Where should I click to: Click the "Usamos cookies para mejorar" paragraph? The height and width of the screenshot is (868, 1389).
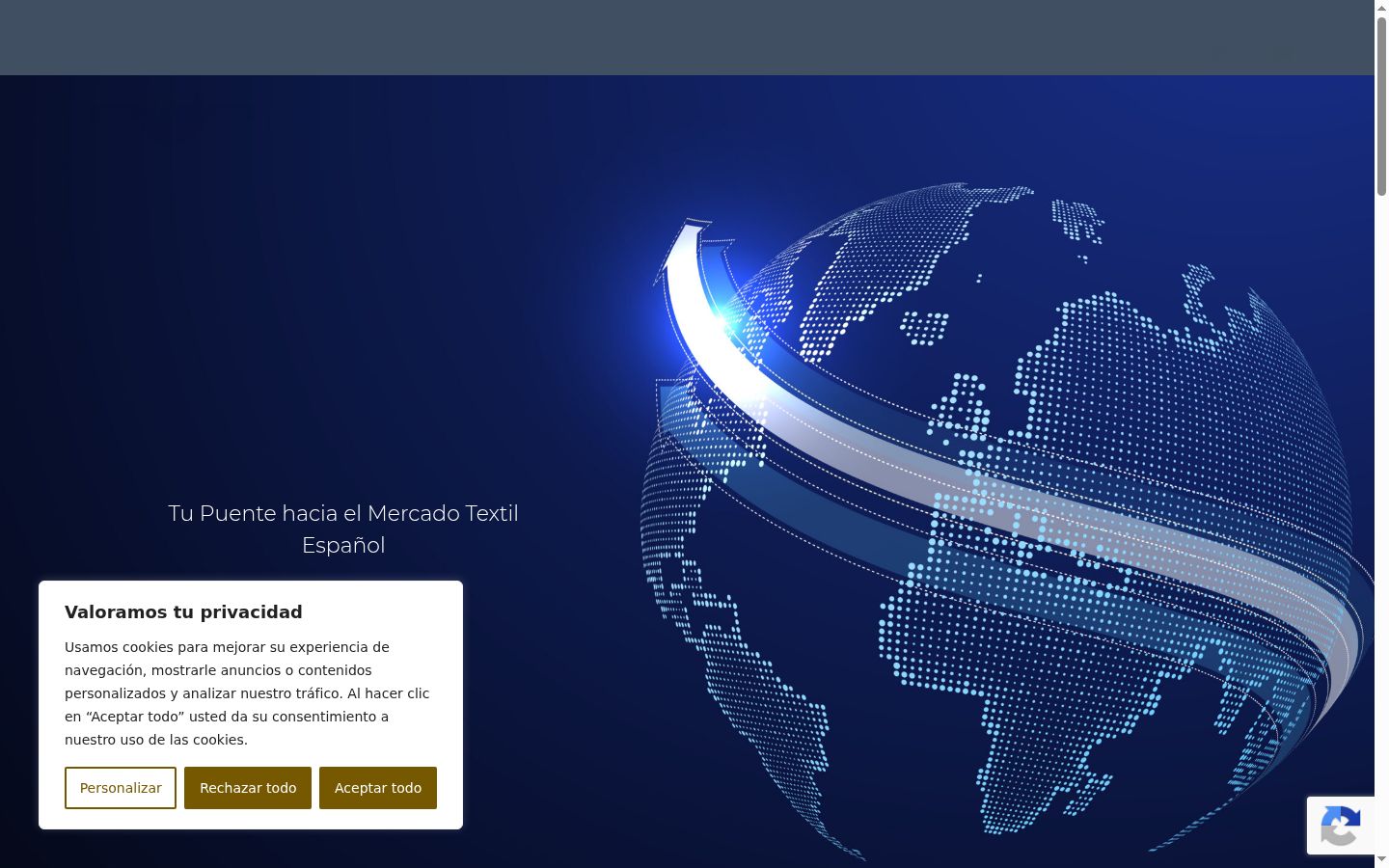tap(247, 693)
